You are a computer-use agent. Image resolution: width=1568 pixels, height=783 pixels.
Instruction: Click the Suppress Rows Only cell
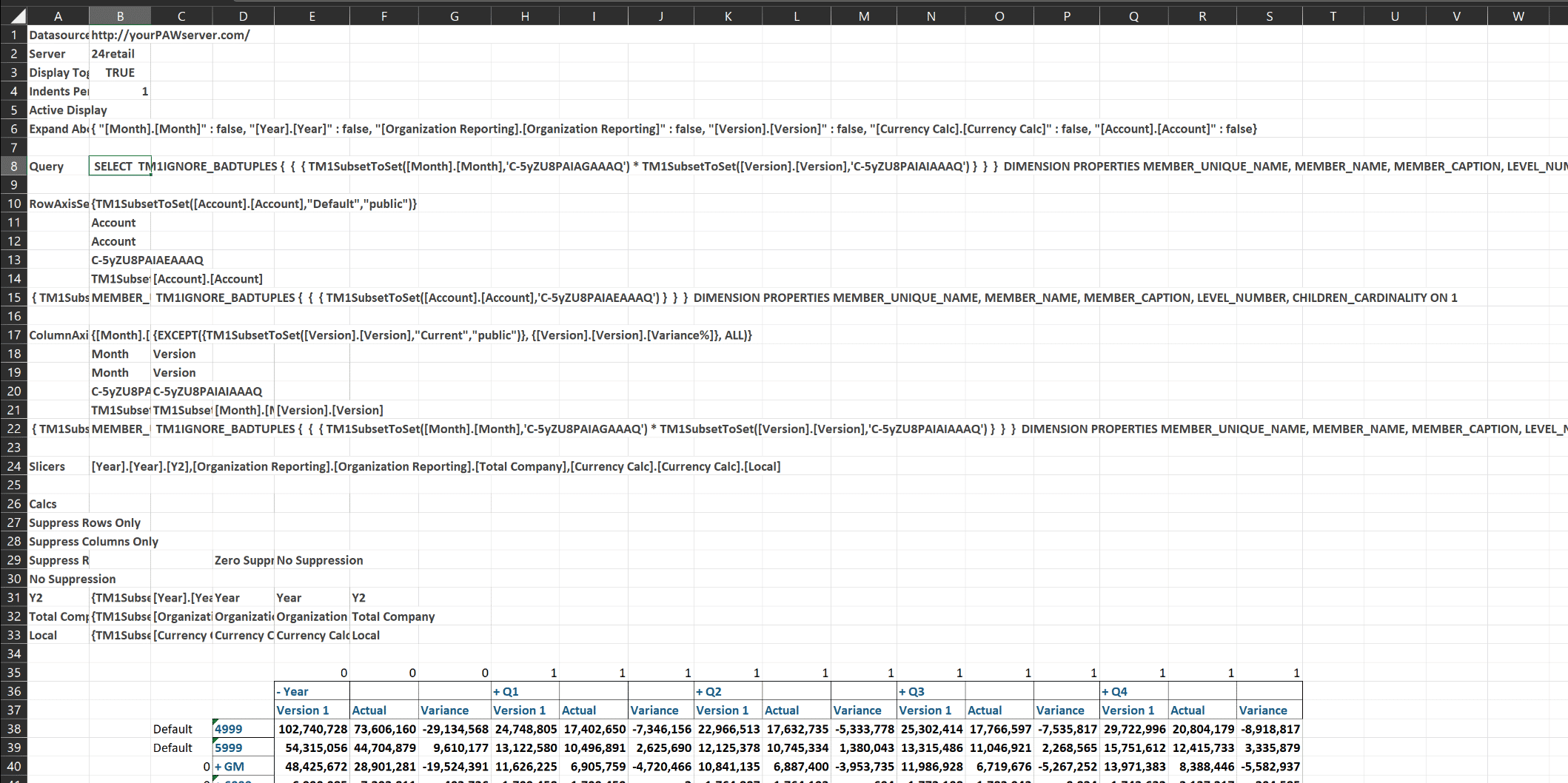[84, 522]
